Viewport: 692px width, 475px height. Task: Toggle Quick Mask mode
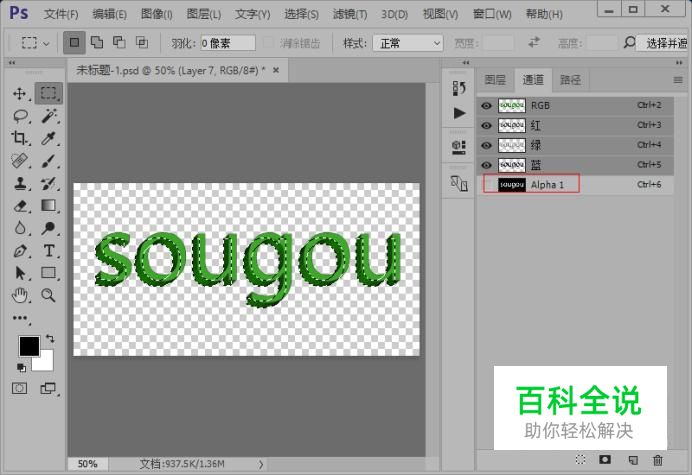pos(19,388)
